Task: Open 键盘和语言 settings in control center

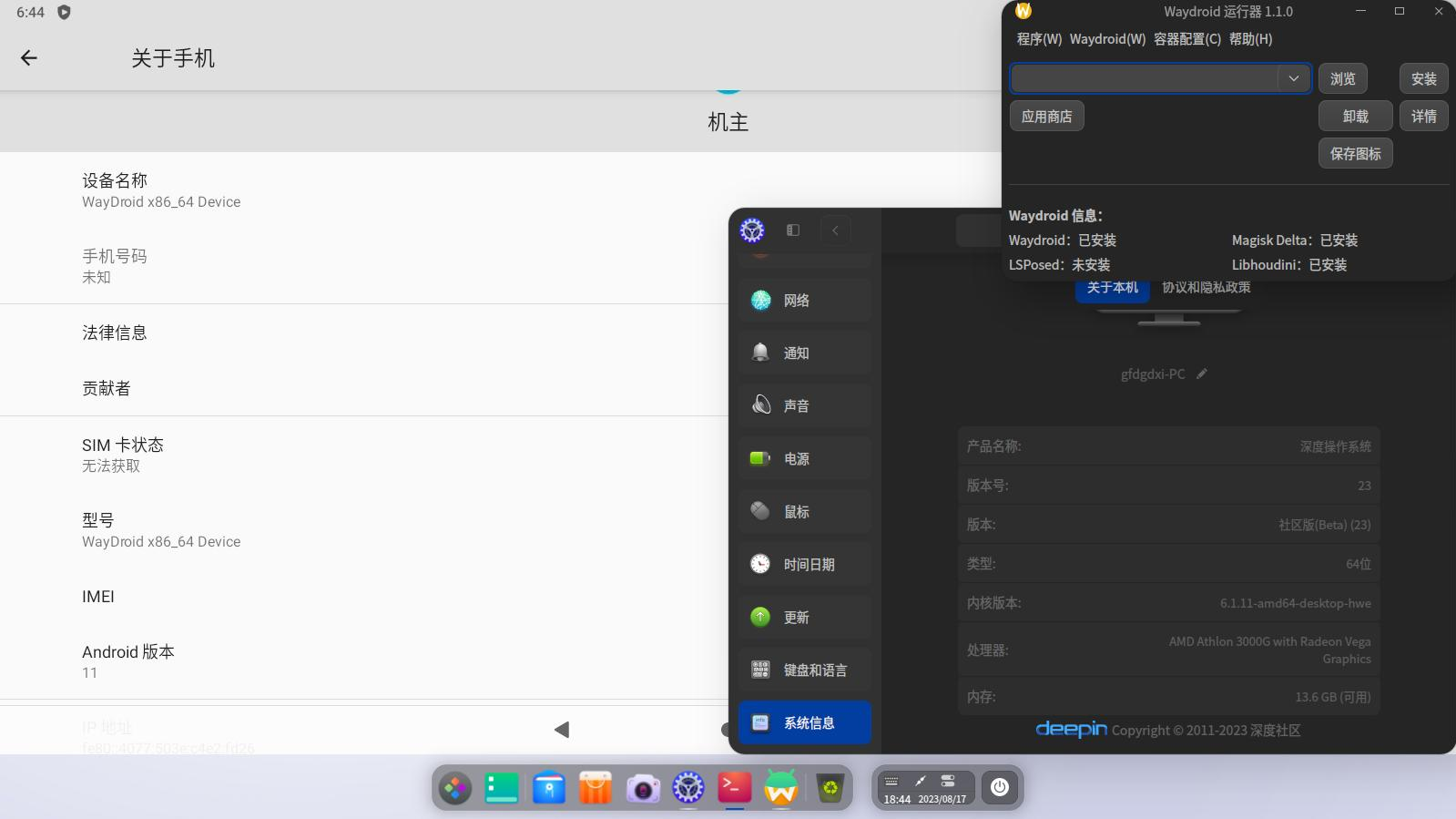Action: coord(805,671)
